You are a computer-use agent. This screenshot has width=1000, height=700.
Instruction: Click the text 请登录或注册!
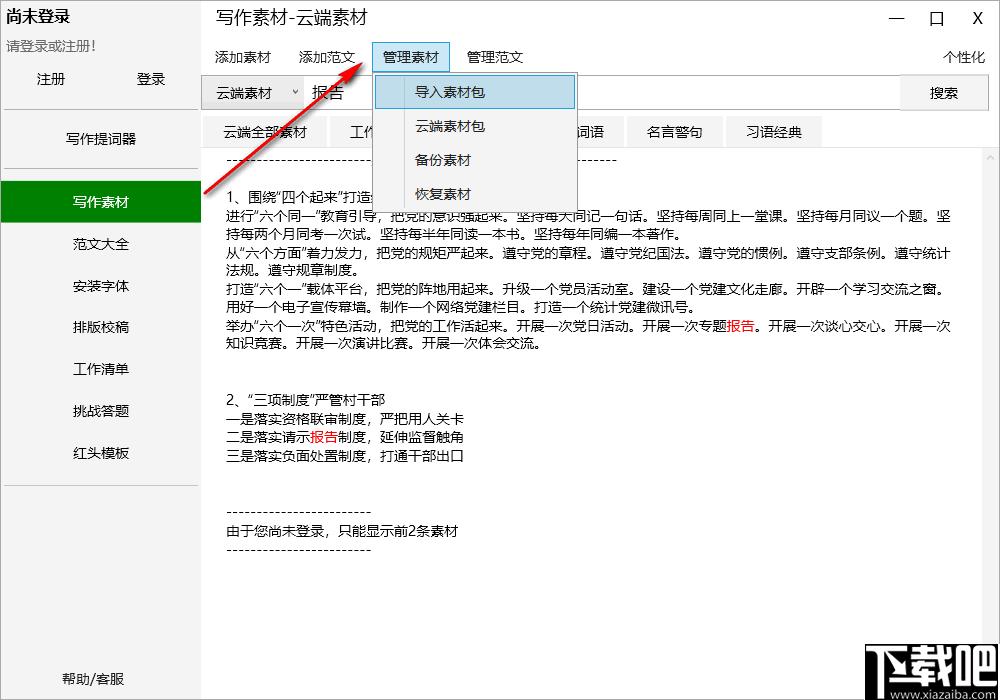pos(51,46)
